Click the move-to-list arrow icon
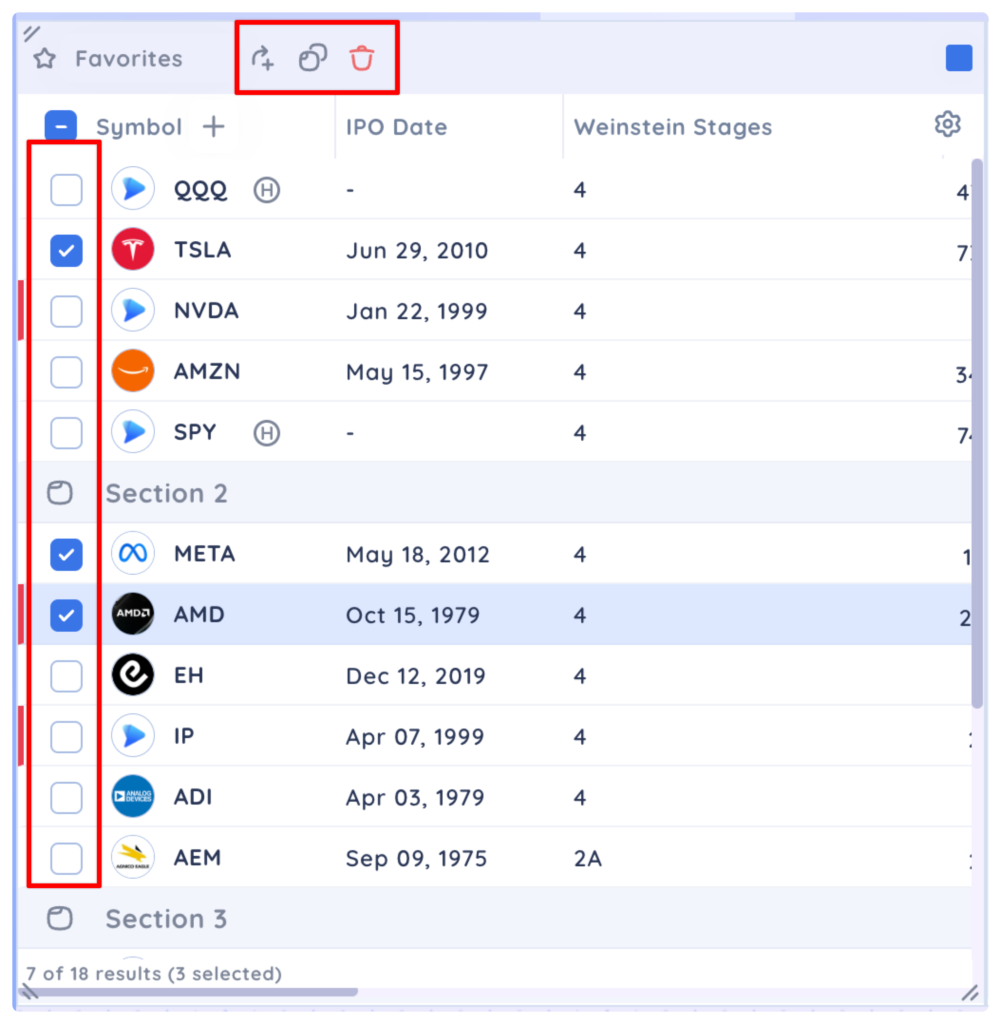The width and height of the screenshot is (1001, 1024). [x=263, y=58]
